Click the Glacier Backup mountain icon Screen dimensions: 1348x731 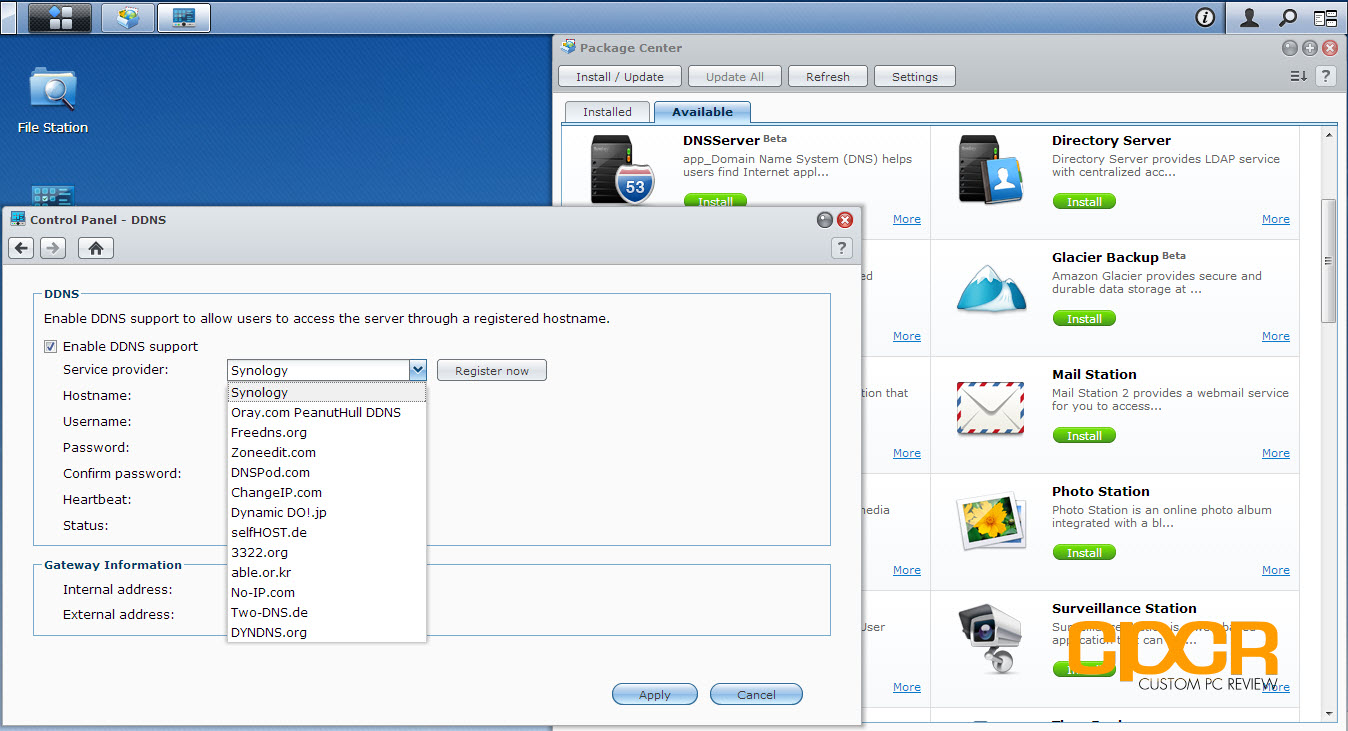tap(991, 287)
